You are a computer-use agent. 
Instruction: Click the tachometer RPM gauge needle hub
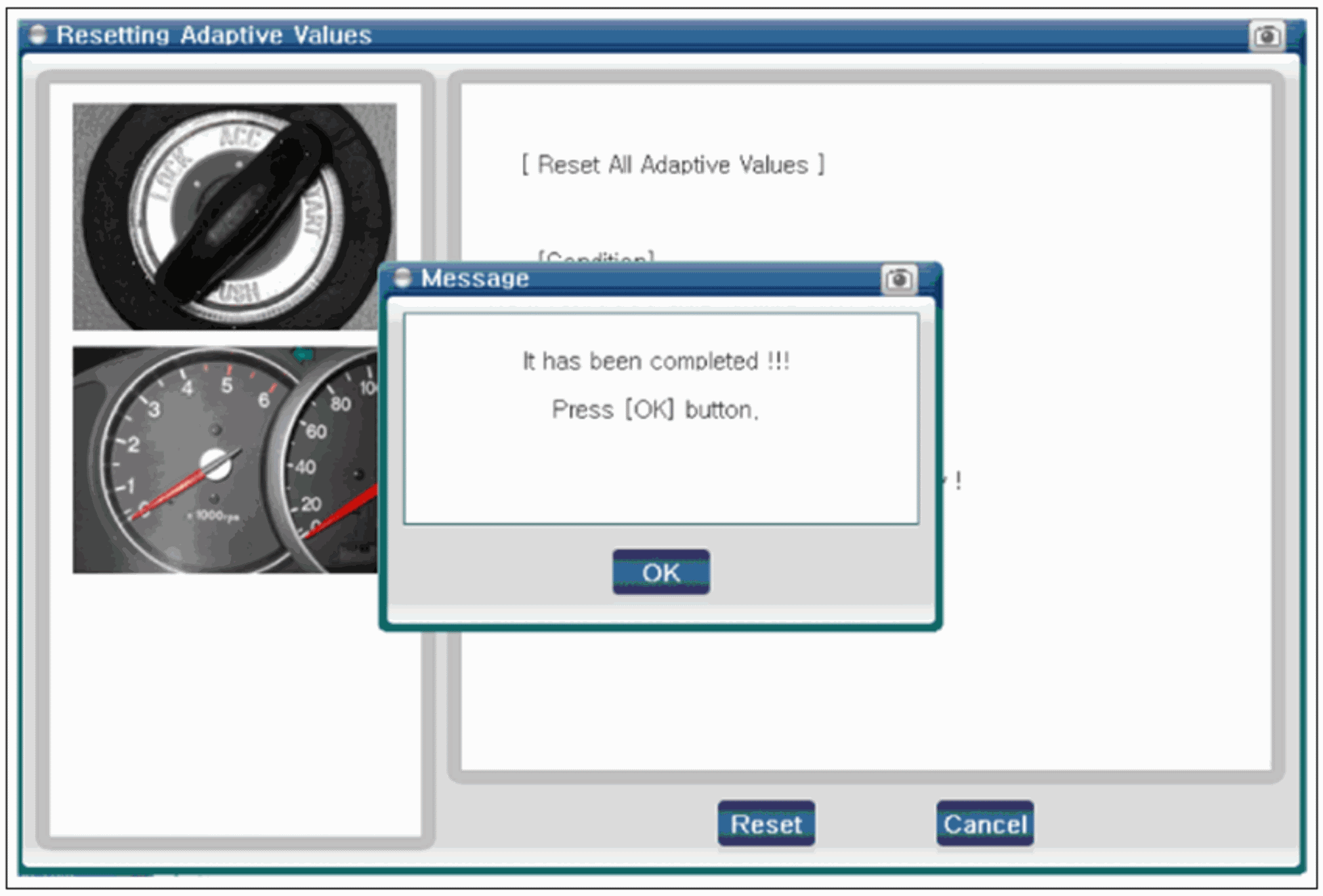point(215,464)
